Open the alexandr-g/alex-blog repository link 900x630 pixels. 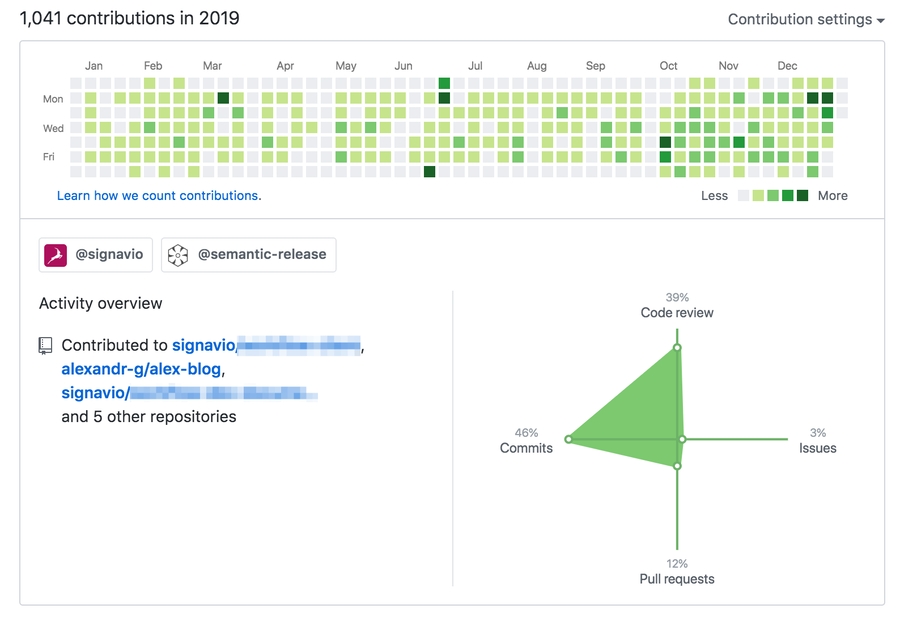point(142,369)
